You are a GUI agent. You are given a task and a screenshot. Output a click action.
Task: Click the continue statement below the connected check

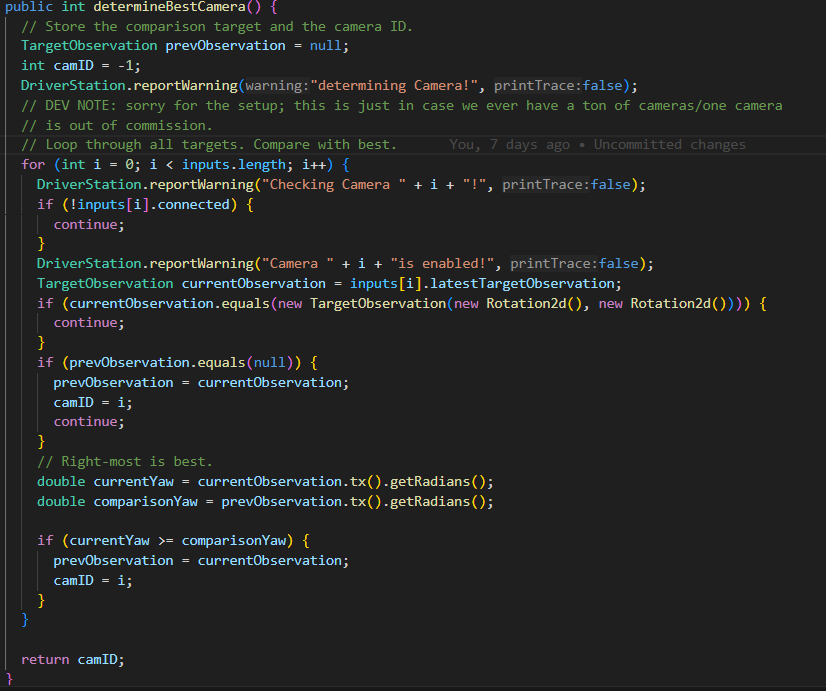(89, 224)
